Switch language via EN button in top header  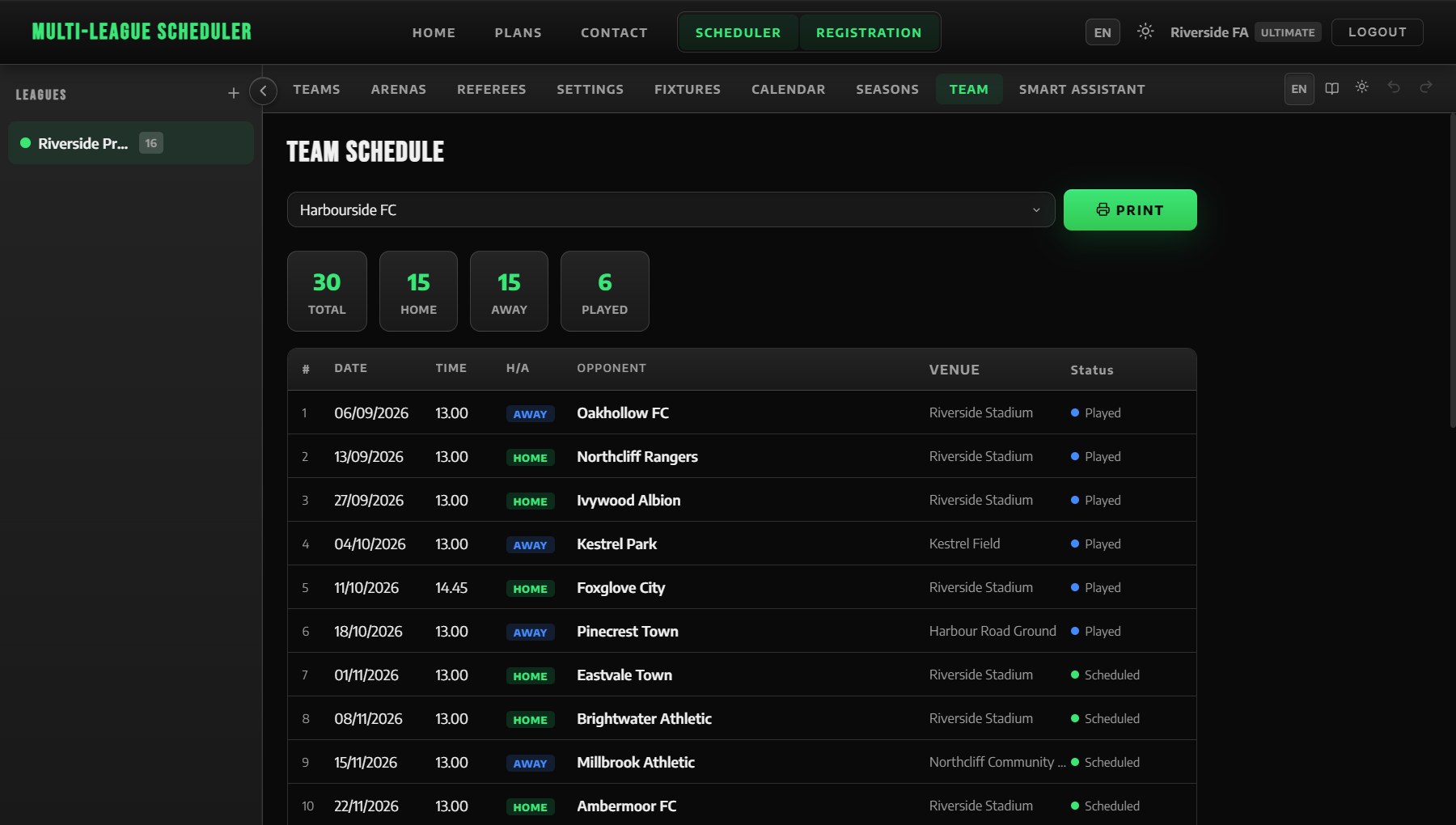[1103, 32]
